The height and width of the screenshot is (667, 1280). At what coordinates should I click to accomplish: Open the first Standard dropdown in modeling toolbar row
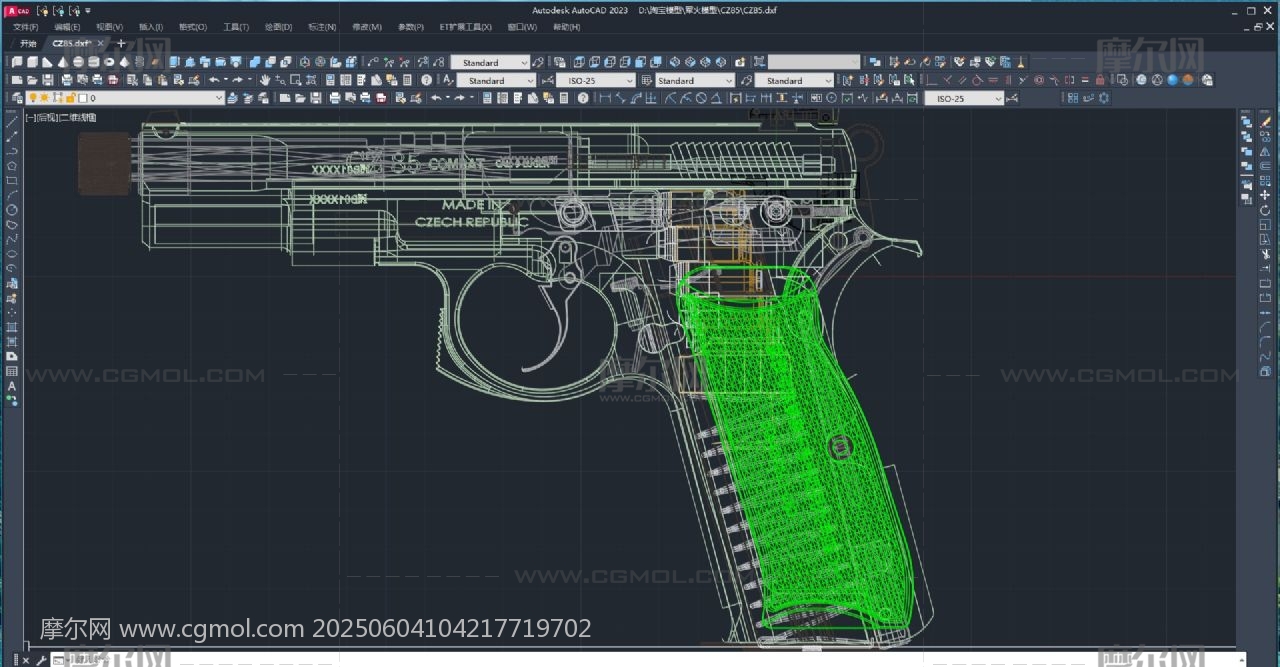[x=490, y=62]
